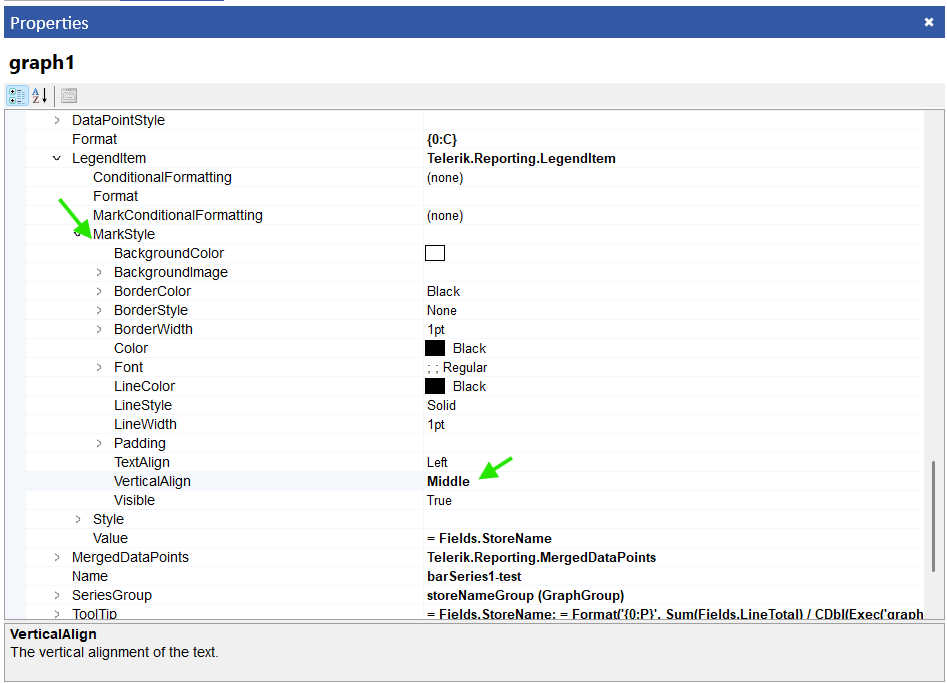Switch to Categorized view in Properties toolbar

tap(17, 95)
